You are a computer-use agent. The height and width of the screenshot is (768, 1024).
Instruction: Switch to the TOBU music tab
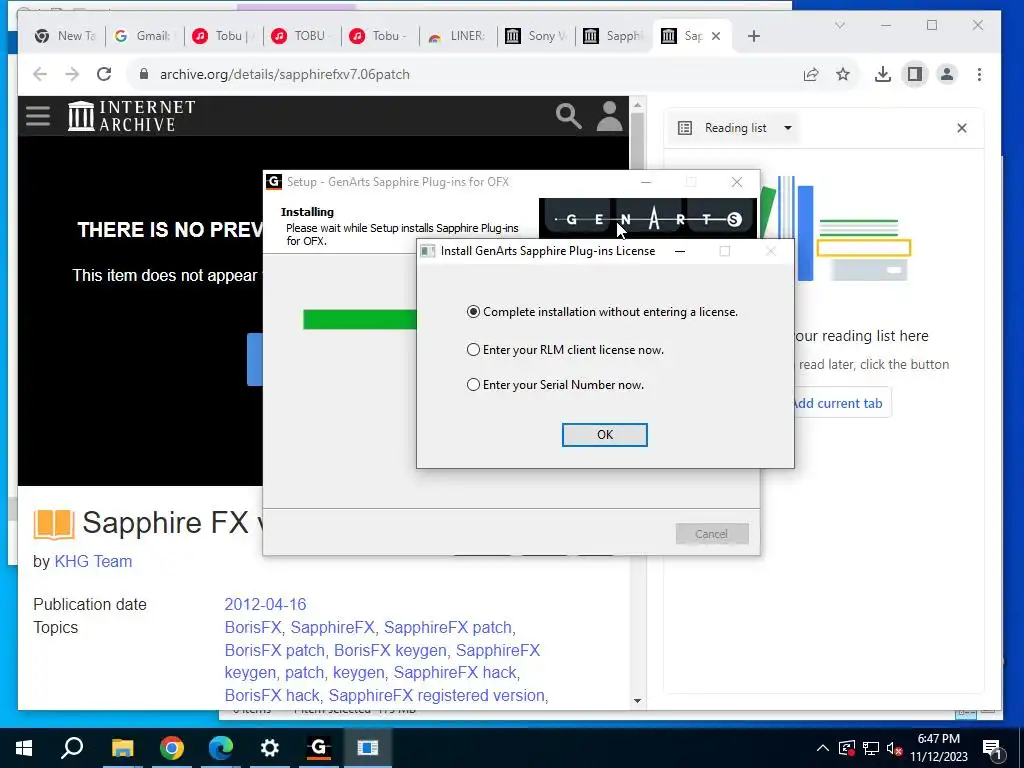302,36
